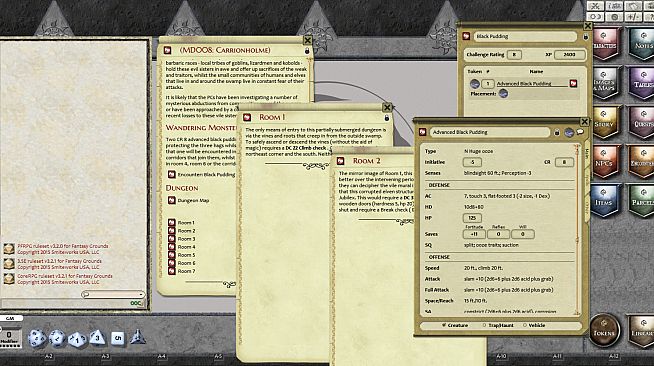Click the scrollbar of the Advanced Black Pudding sheet
Image resolution: width=654 pixels, height=366 pixels.
pos(577,229)
